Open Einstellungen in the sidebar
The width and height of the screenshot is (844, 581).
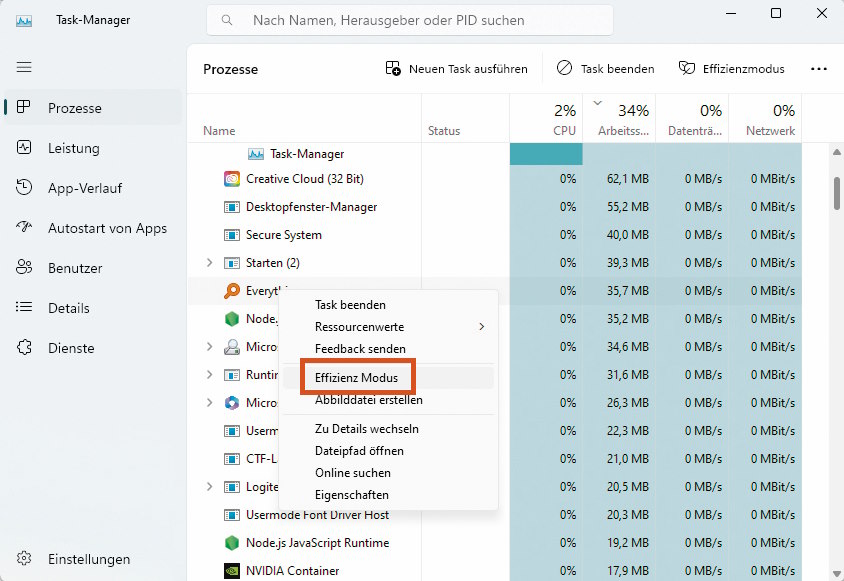click(x=93, y=559)
